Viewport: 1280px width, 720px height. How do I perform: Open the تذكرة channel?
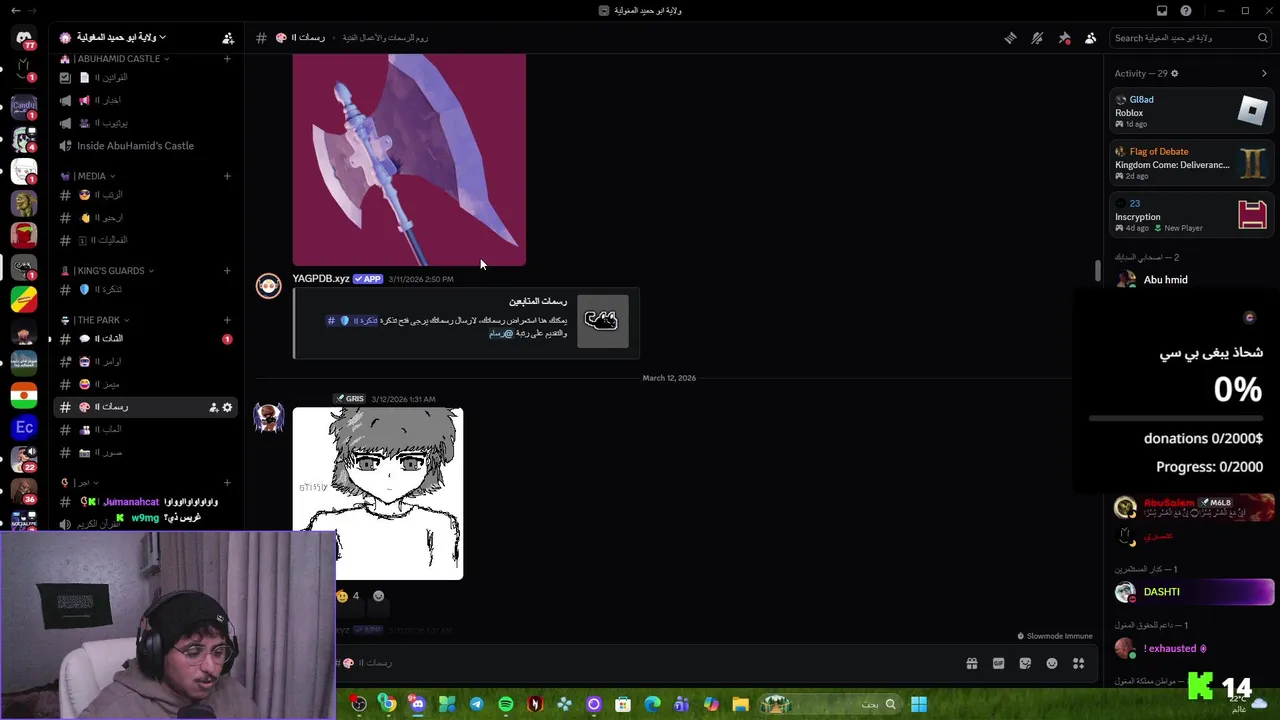(x=145, y=290)
